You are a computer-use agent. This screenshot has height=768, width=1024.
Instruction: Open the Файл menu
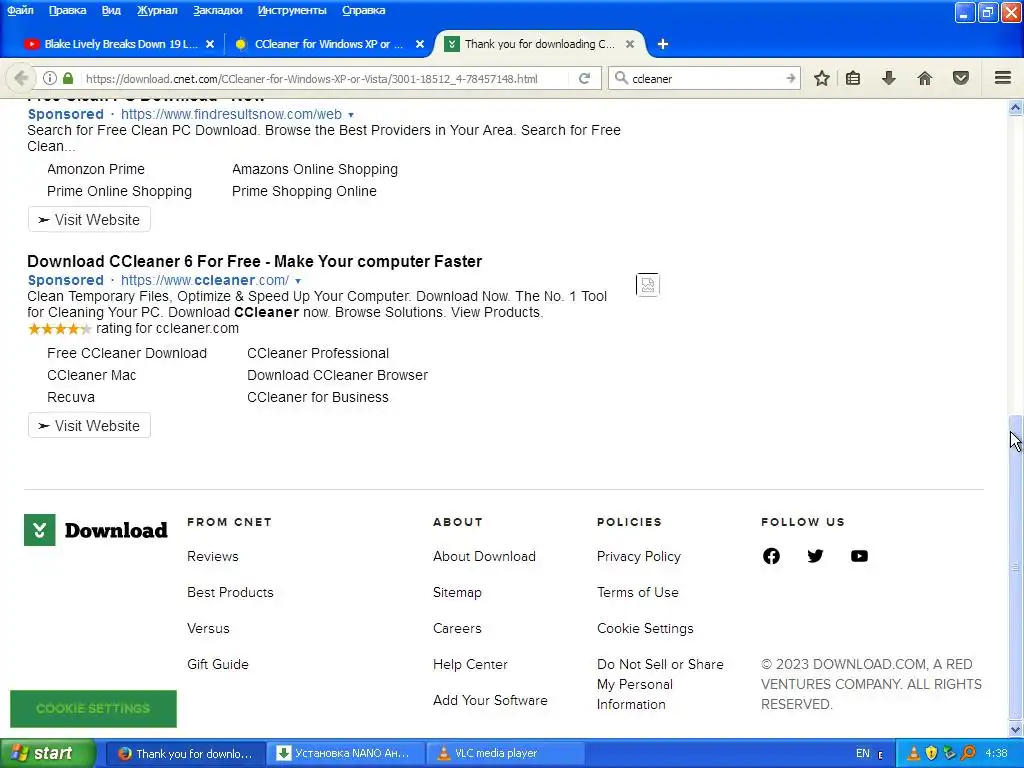20,10
